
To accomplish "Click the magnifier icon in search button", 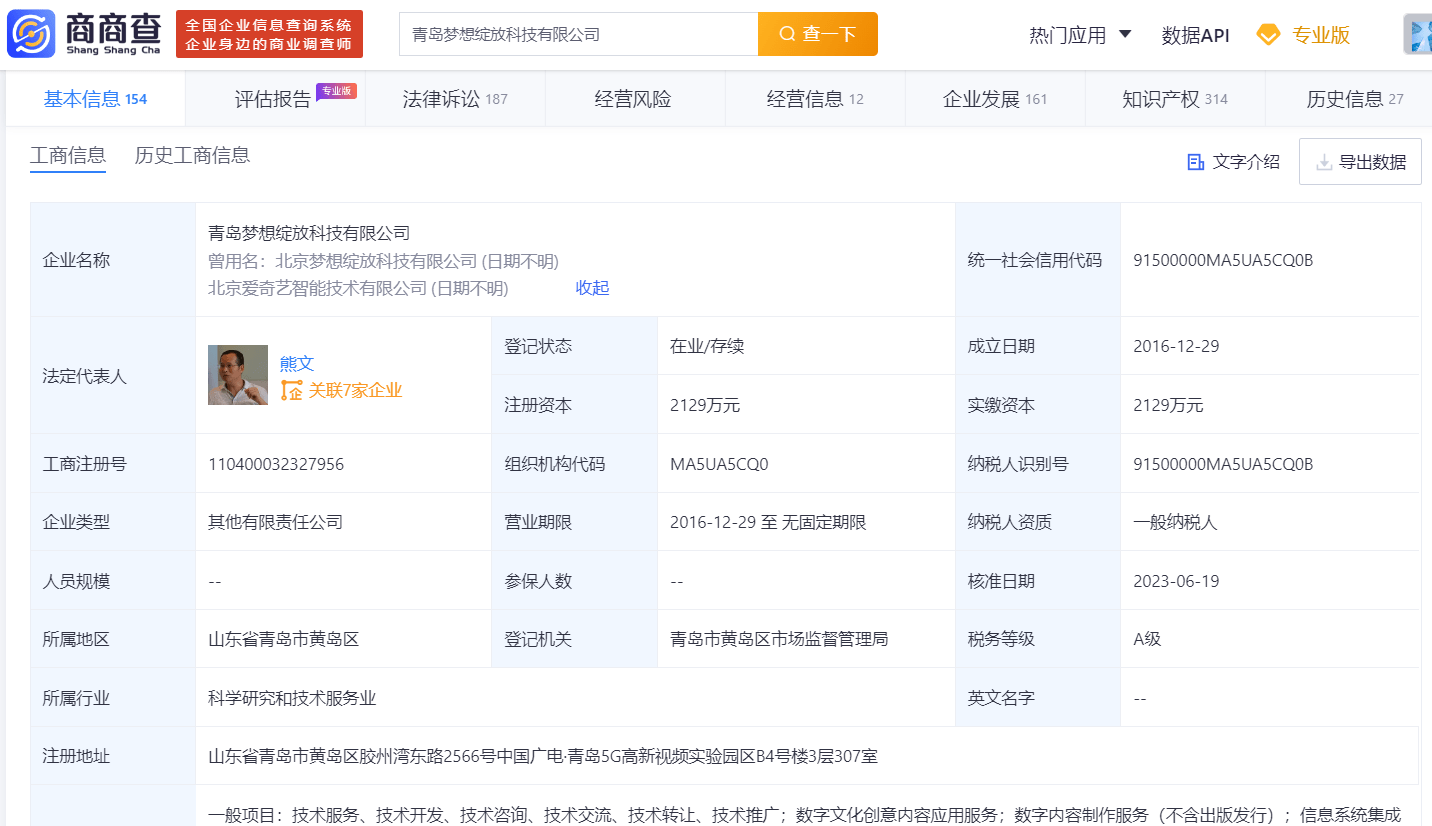I will pos(787,34).
